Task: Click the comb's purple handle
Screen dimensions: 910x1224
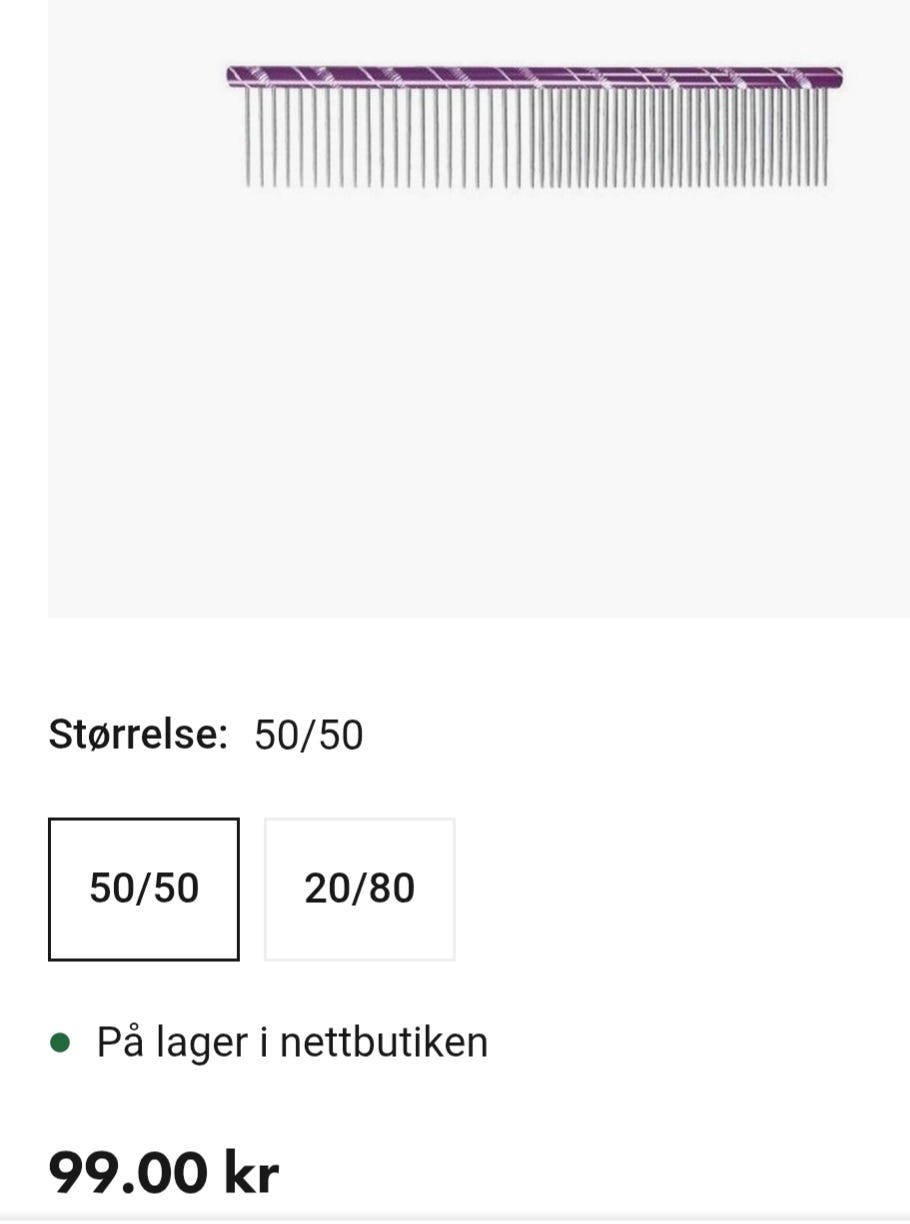Action: [535, 76]
